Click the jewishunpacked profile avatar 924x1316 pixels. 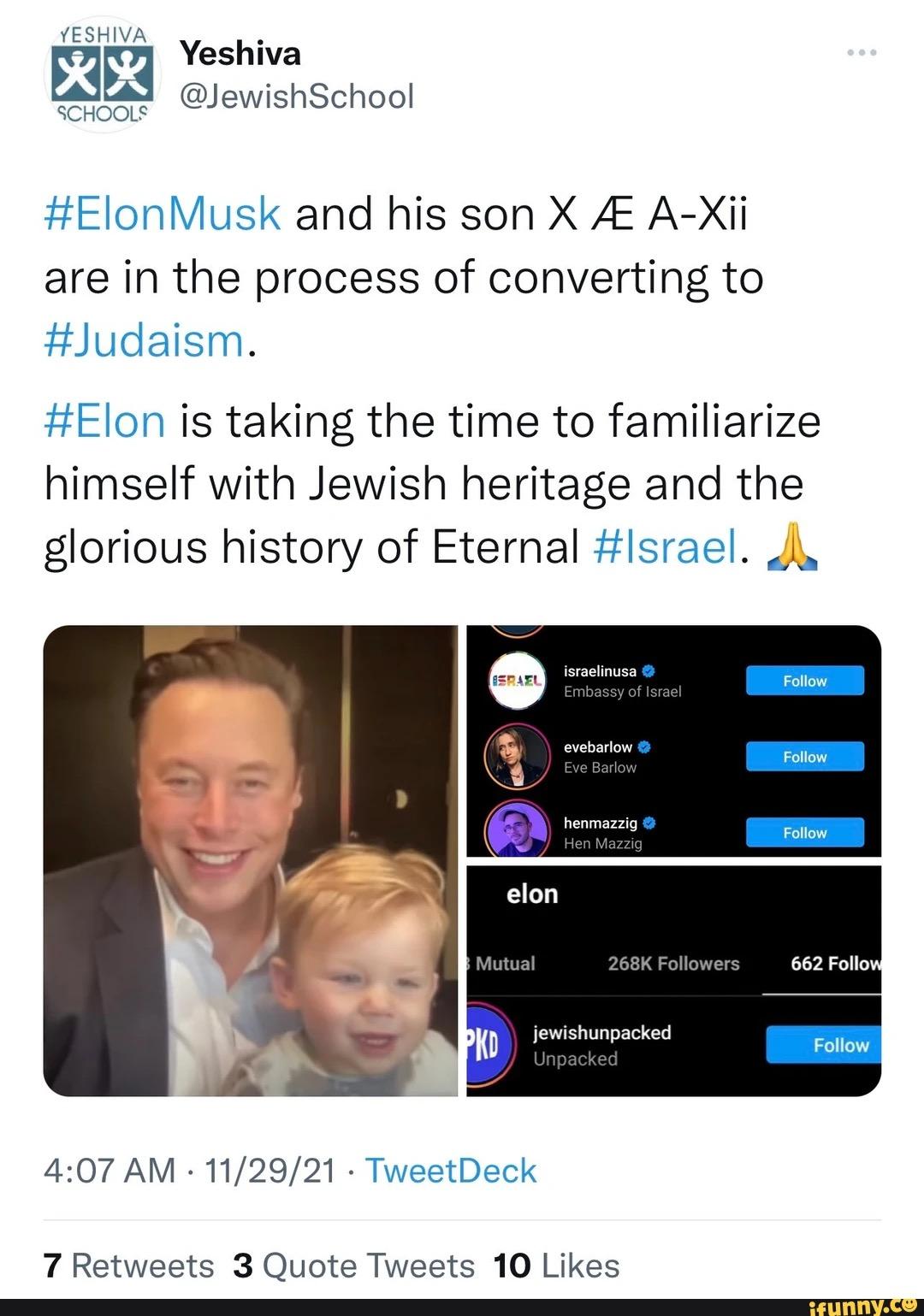point(489,1045)
